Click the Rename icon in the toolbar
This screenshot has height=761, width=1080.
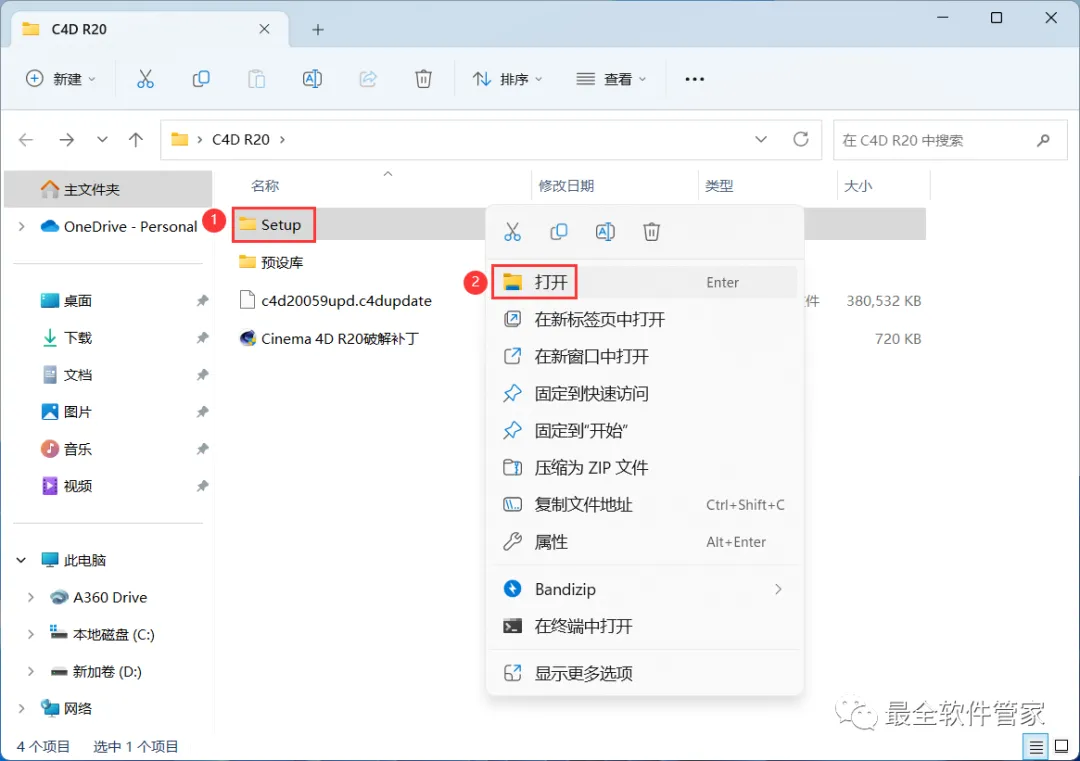pos(312,79)
